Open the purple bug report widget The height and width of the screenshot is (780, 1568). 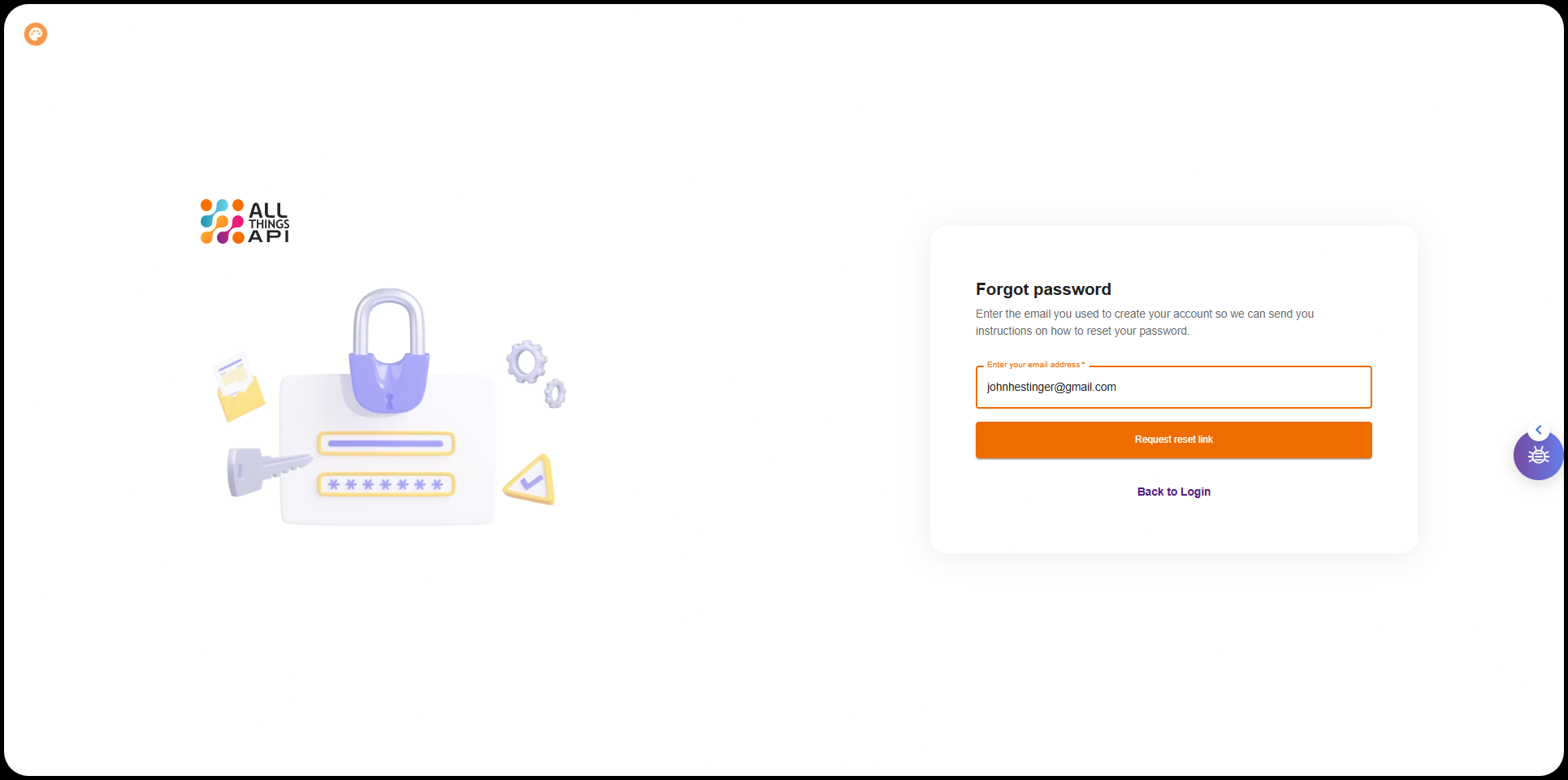pyautogui.click(x=1538, y=457)
